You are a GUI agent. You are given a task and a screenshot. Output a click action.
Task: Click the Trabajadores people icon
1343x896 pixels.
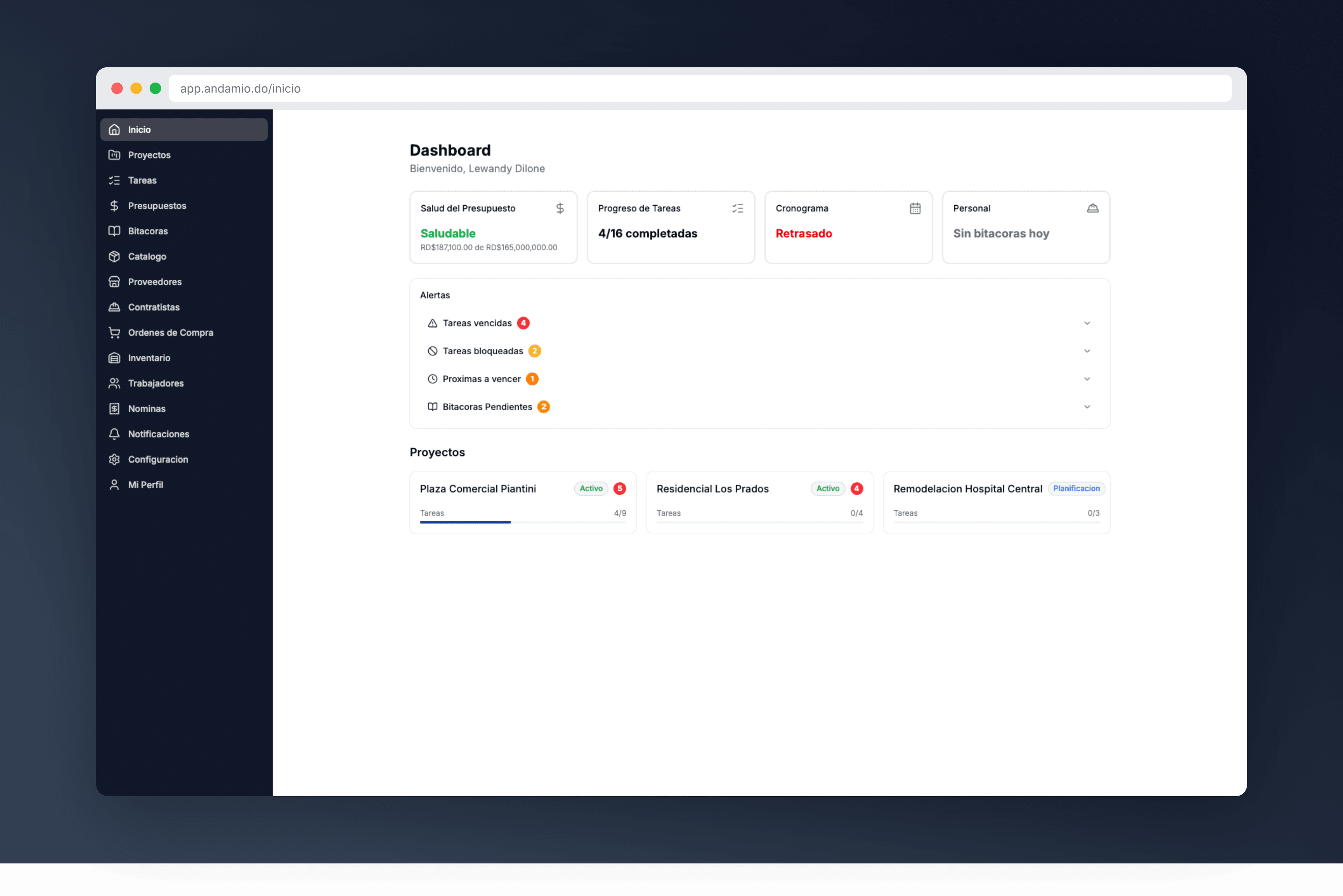(114, 383)
